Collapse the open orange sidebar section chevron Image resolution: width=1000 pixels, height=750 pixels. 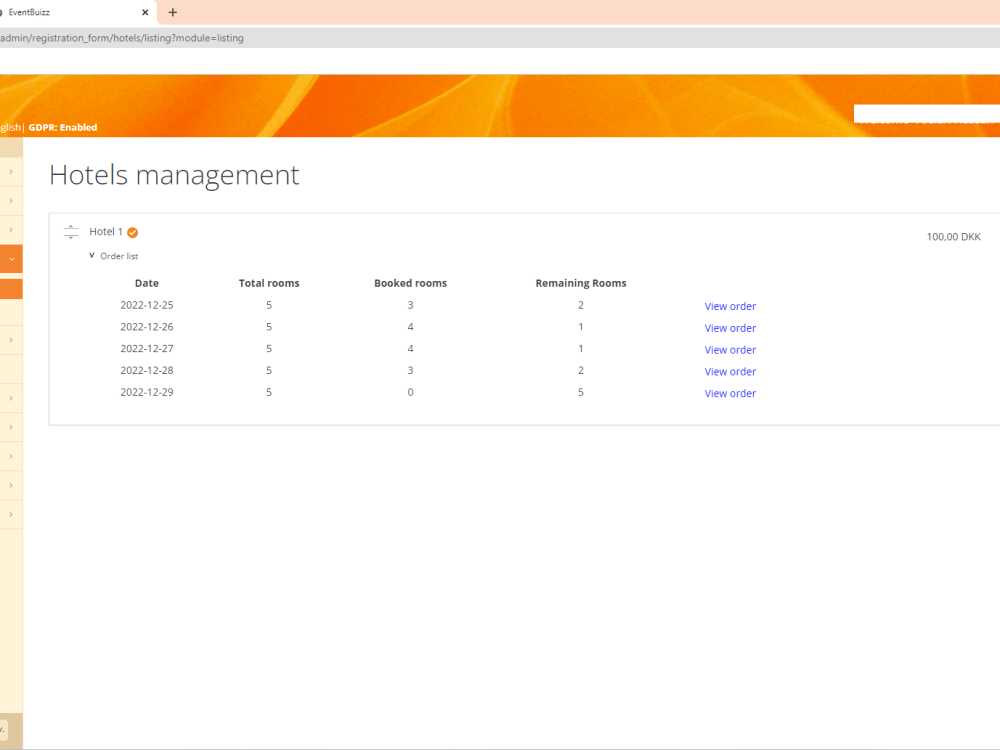click(10, 258)
